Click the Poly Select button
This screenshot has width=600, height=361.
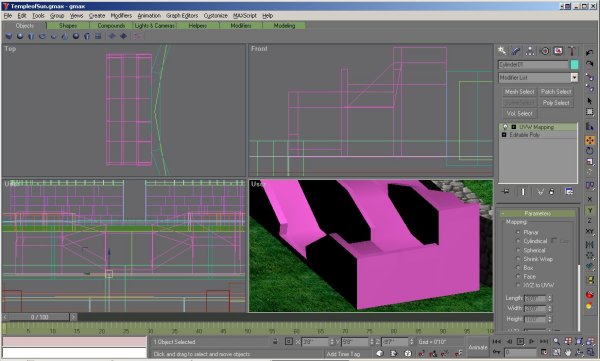click(x=556, y=103)
